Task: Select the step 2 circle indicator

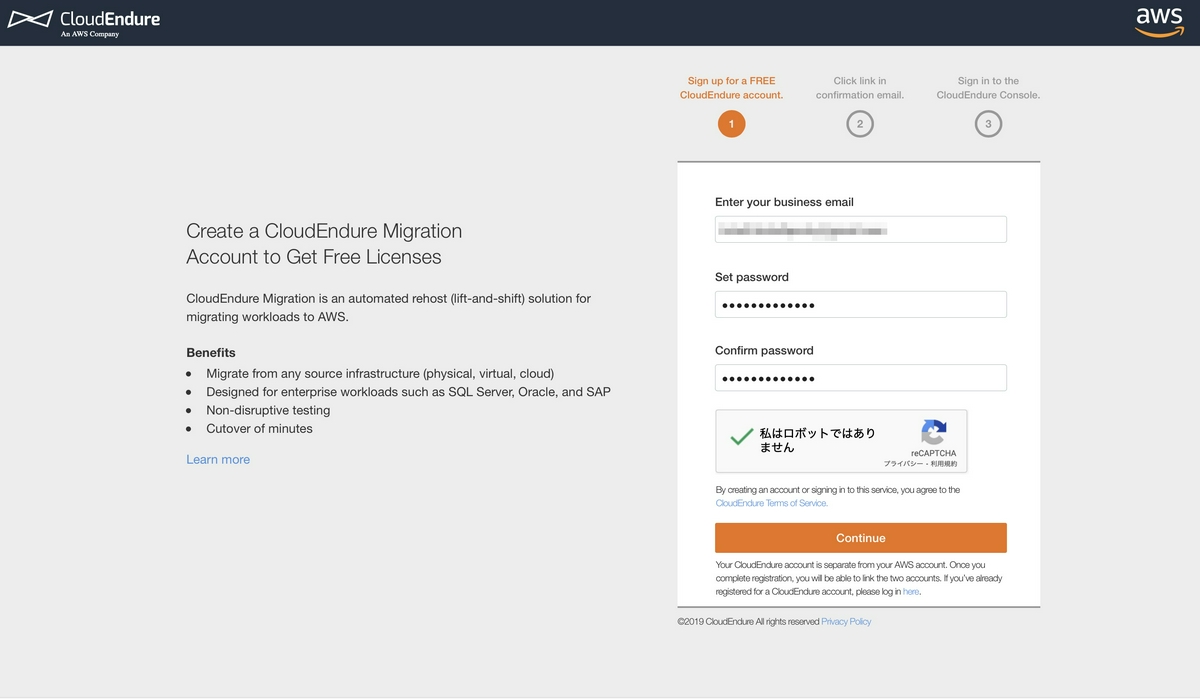Action: tap(859, 124)
